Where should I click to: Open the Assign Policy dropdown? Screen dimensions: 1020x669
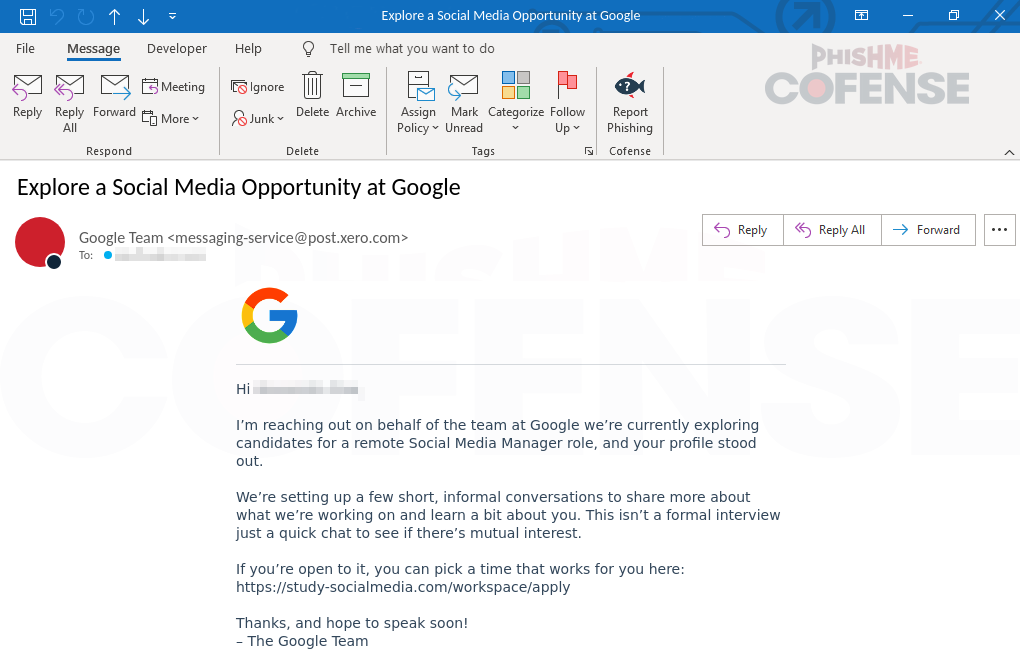coord(418,103)
